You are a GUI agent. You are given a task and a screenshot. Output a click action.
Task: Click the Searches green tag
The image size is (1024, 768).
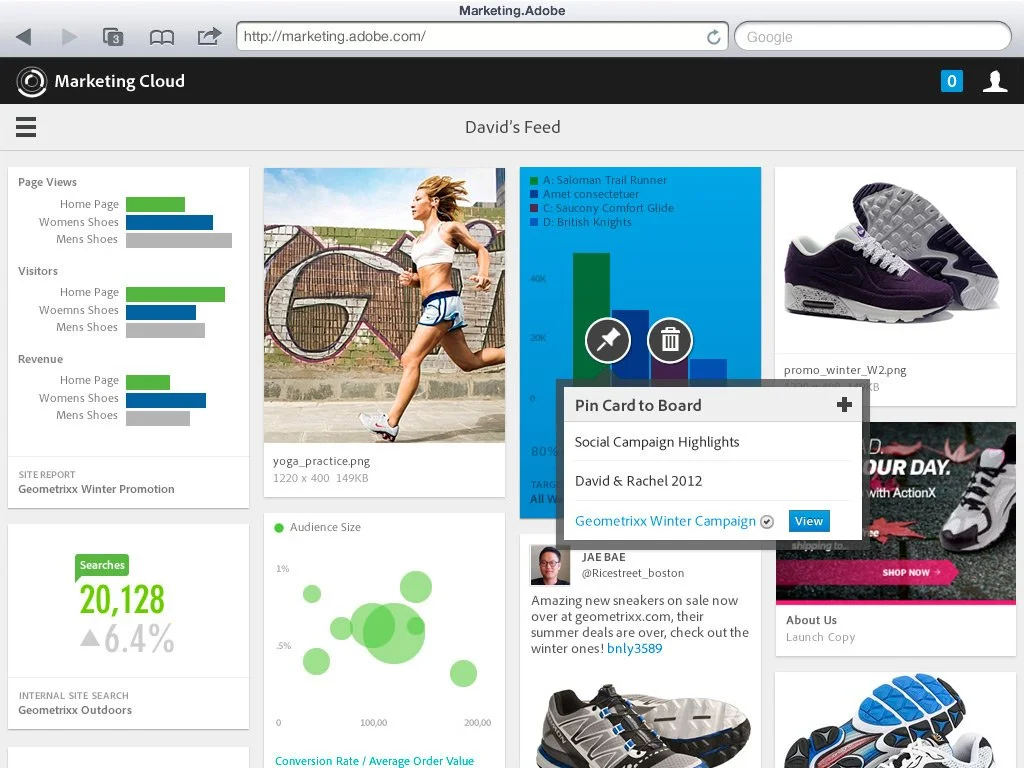pyautogui.click(x=102, y=566)
